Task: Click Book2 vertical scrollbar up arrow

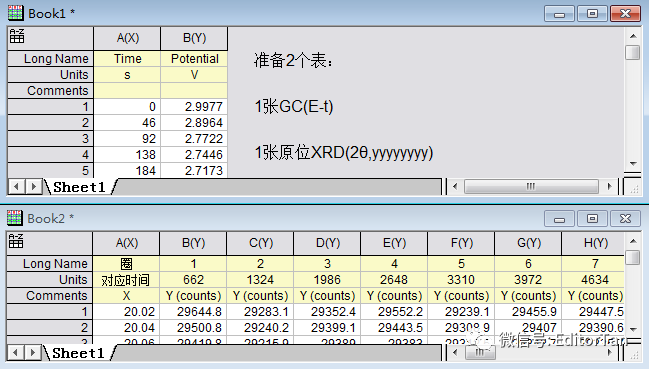Action: (x=633, y=241)
